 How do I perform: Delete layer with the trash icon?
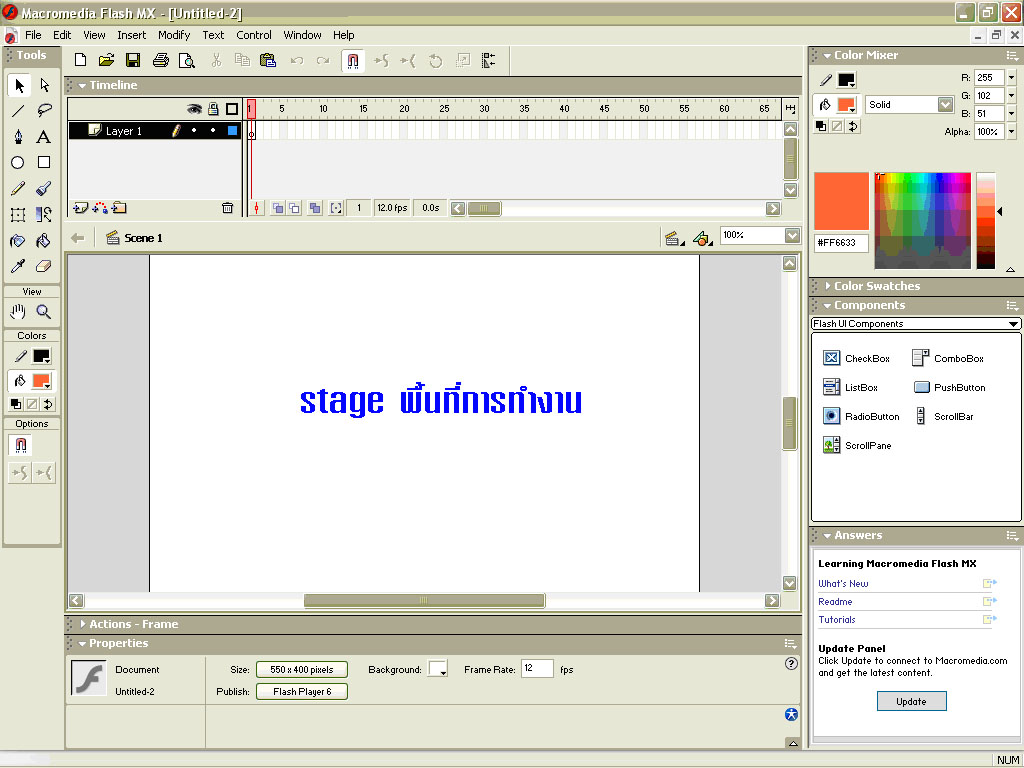(227, 208)
